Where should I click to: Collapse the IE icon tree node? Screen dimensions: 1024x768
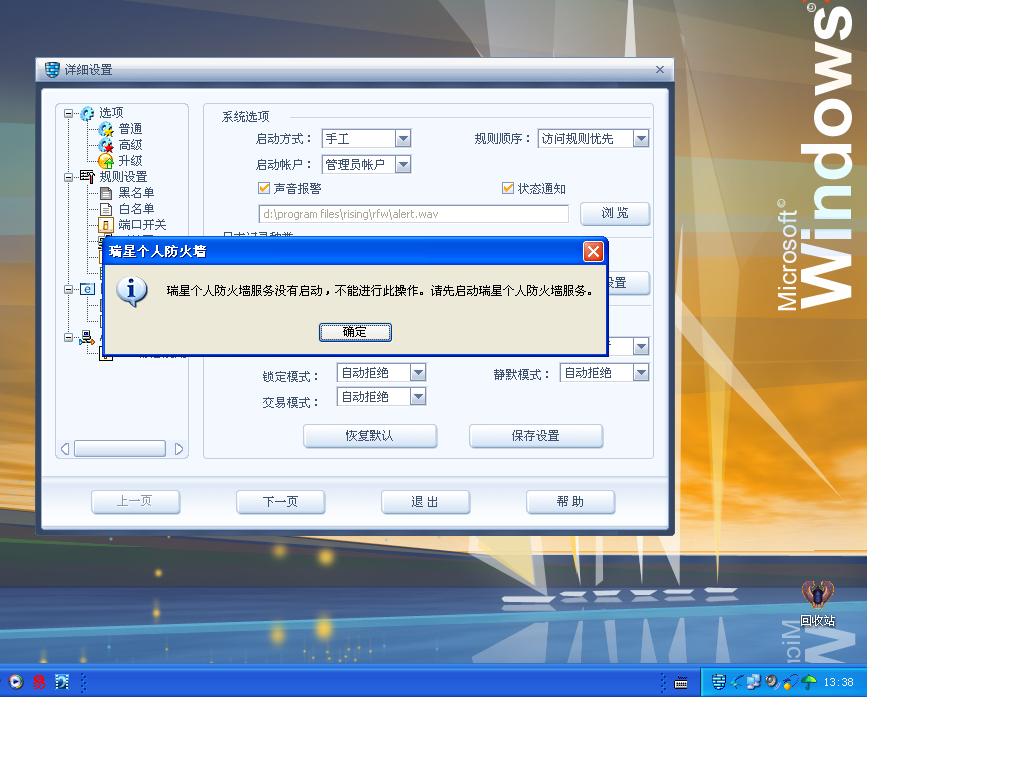[x=68, y=289]
